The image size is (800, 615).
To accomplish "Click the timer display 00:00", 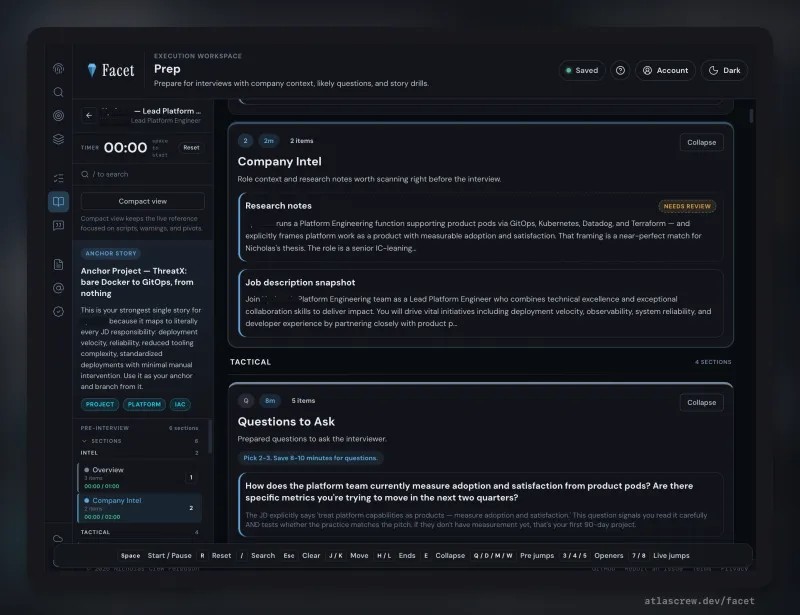I will (126, 147).
